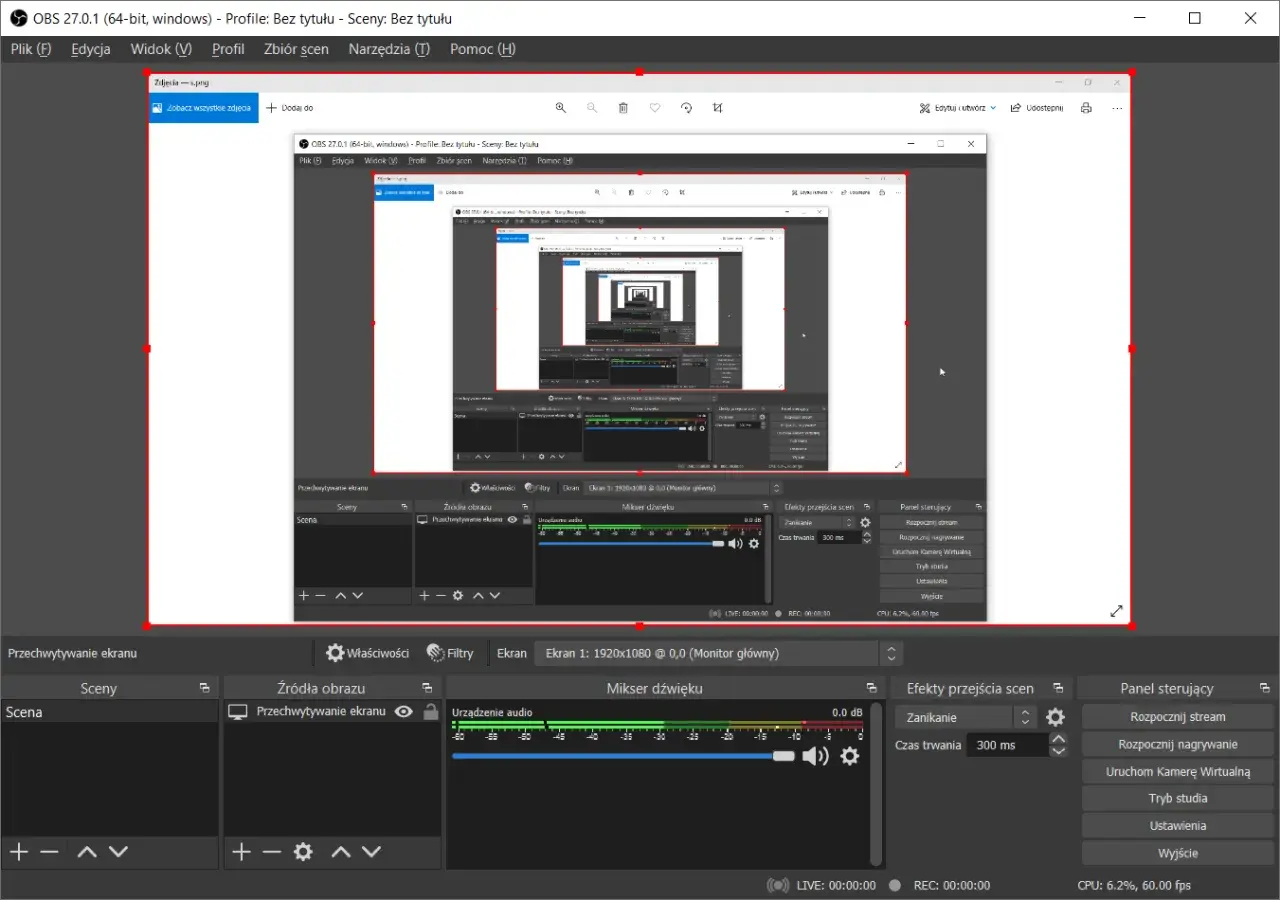The height and width of the screenshot is (900, 1280).
Task: Toggle Tryb studia mode
Action: [1178, 798]
